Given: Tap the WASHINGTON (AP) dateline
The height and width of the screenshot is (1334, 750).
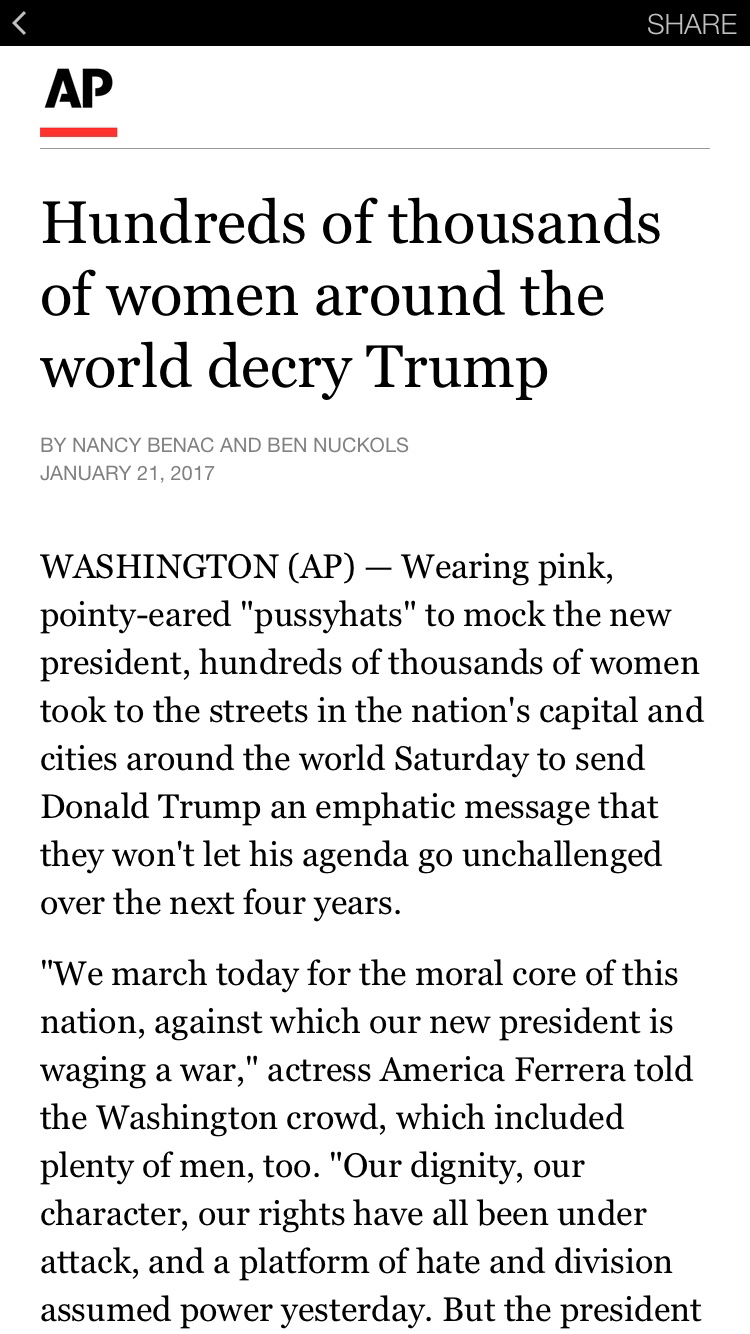Looking at the screenshot, I should tap(197, 567).
